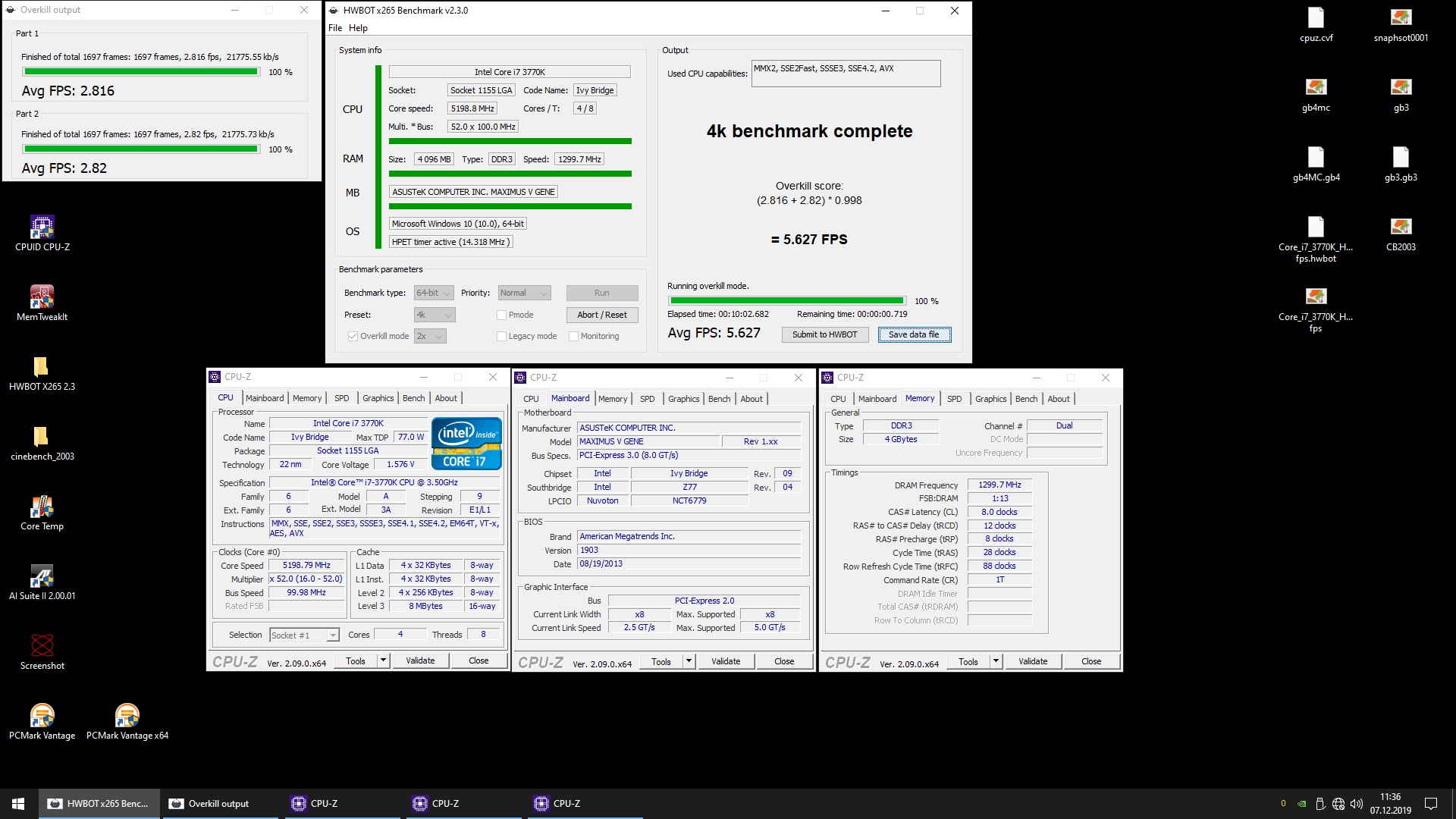The height and width of the screenshot is (819, 1456).
Task: Open the Help menu in HWBOT x265
Action: 358,28
